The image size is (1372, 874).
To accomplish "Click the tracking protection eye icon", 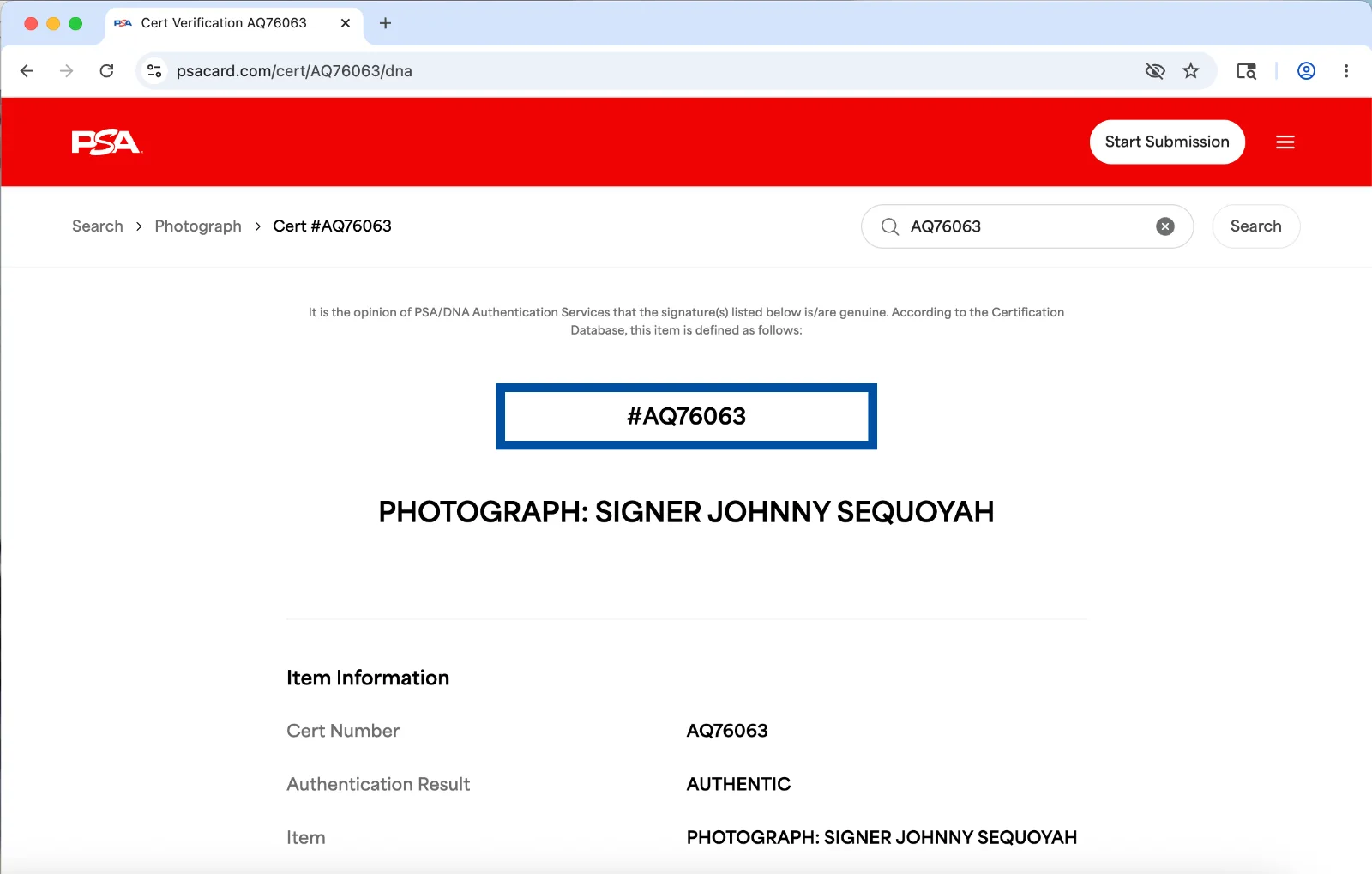I will [1155, 71].
